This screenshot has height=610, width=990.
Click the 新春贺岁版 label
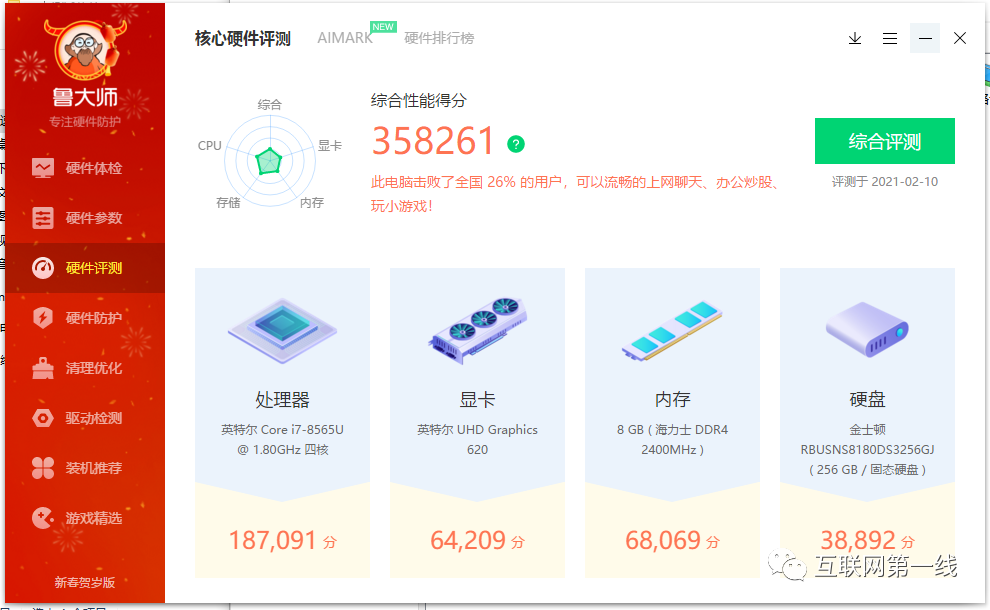point(85,582)
